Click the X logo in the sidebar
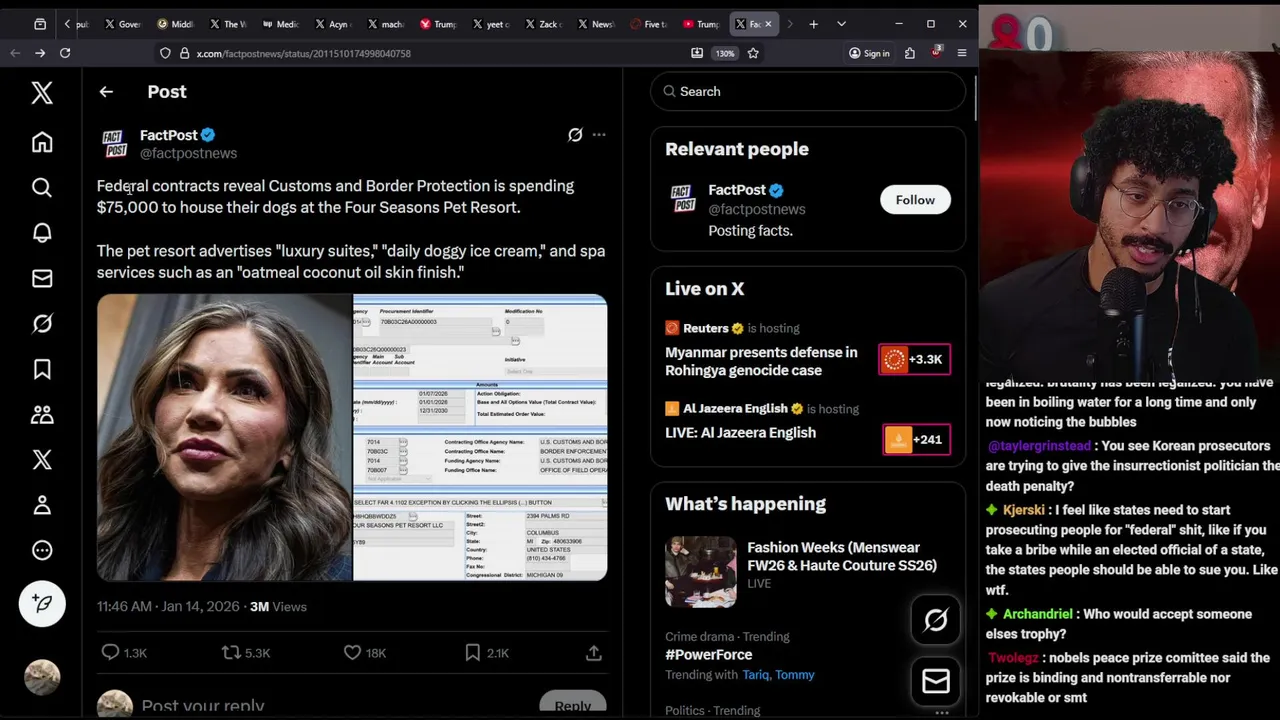1280x720 pixels. [x=42, y=93]
